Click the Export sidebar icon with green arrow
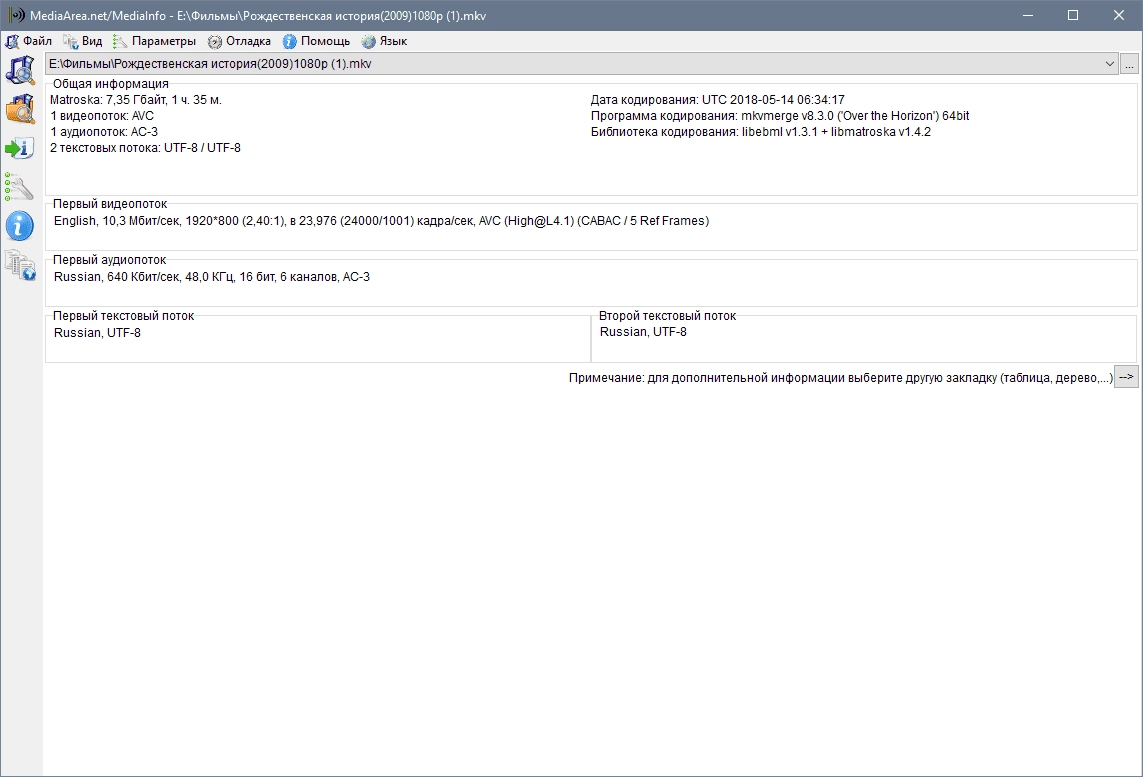The image size is (1143, 777). coord(20,148)
